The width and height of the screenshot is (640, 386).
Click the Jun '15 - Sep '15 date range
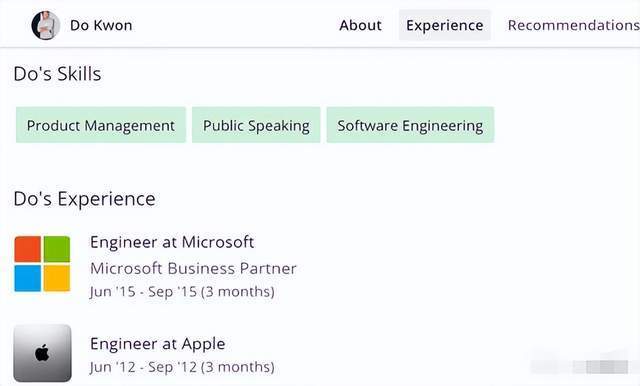pos(182,292)
